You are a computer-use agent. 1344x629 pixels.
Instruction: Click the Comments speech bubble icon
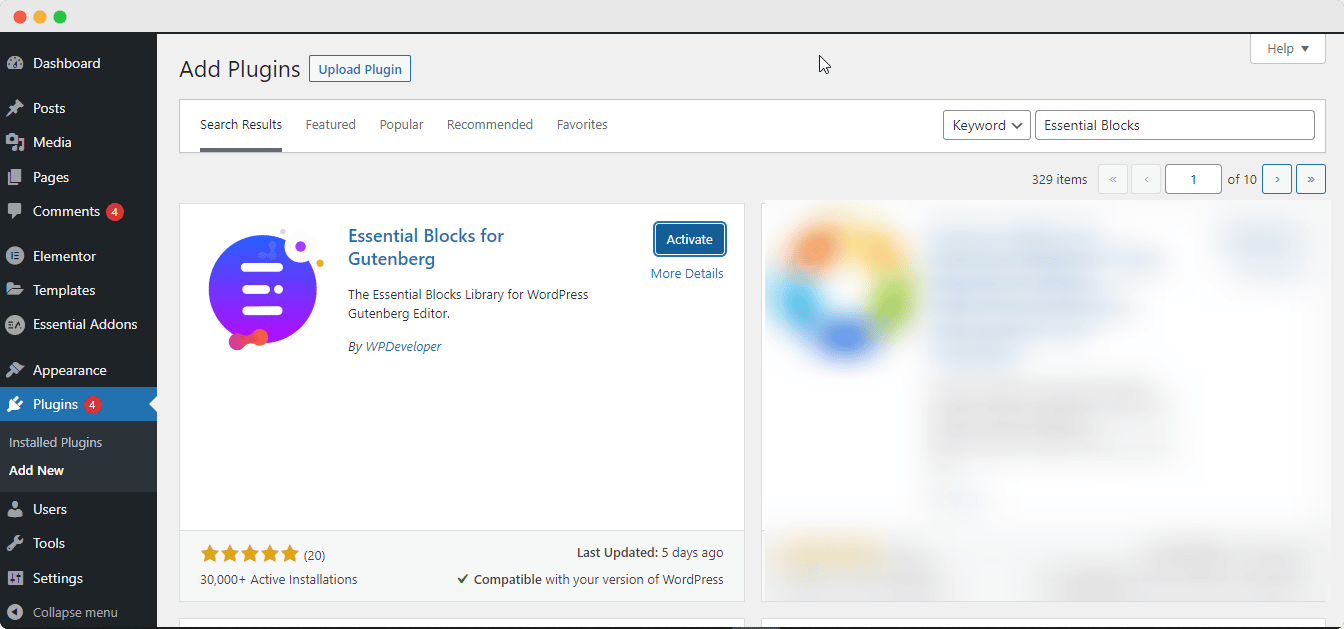coord(15,212)
